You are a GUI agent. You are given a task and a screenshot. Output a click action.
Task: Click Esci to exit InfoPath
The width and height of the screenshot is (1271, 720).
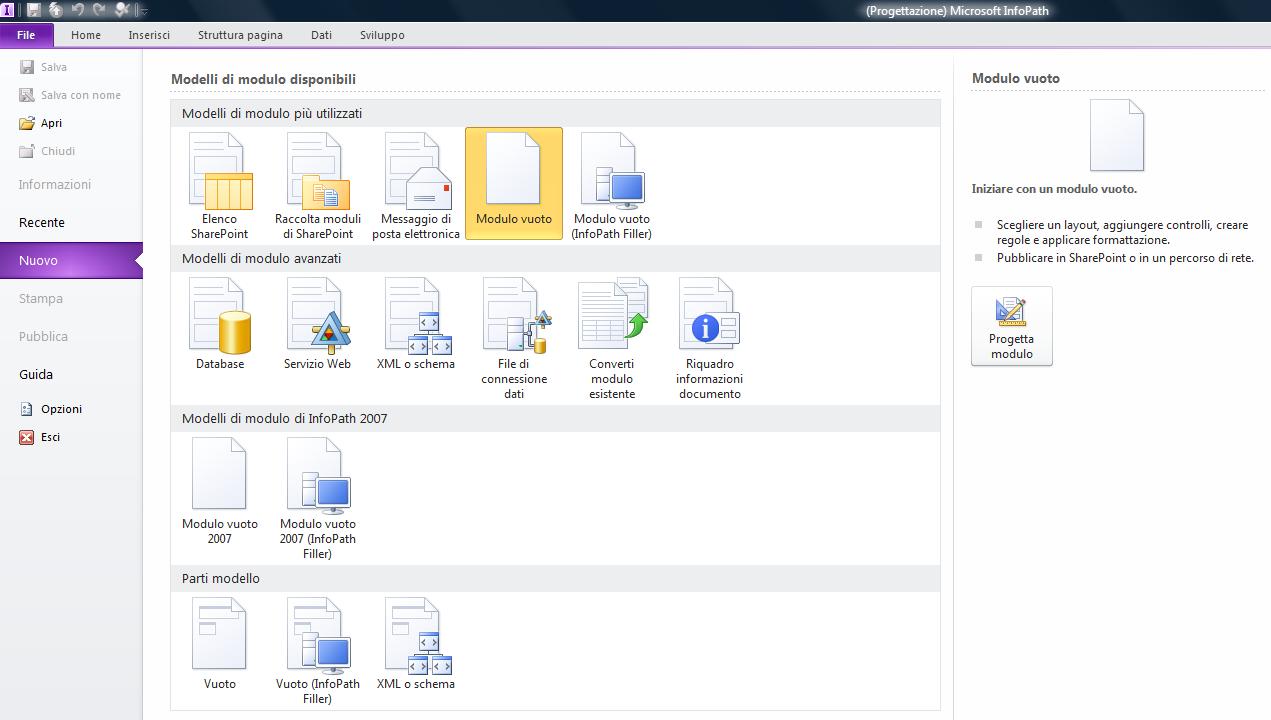coord(40,437)
